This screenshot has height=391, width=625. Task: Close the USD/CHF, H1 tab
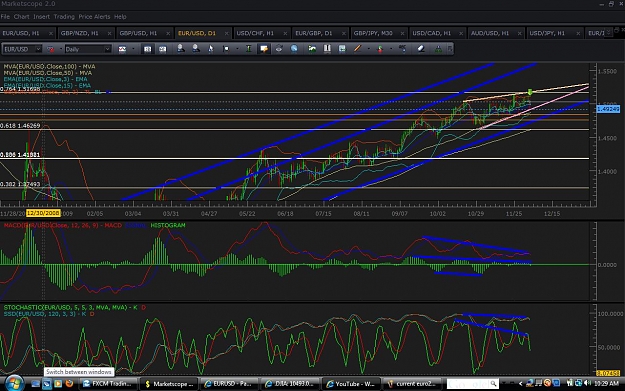285,33
